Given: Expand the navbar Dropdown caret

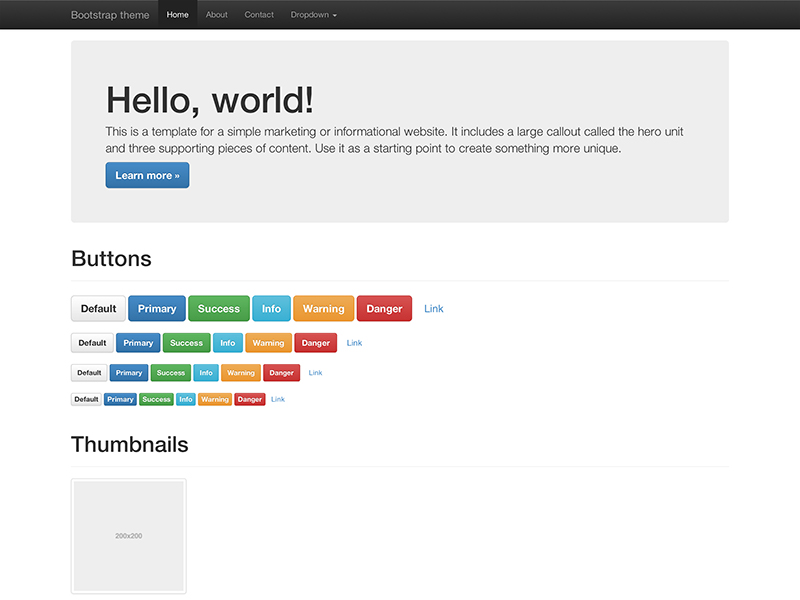Looking at the screenshot, I should pyautogui.click(x=334, y=14).
